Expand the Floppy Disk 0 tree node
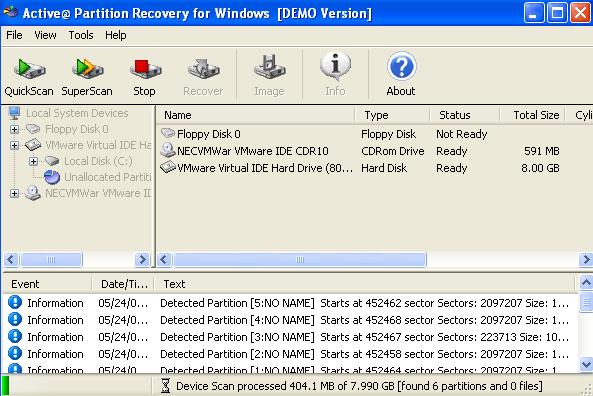The image size is (593, 396). coord(14,129)
